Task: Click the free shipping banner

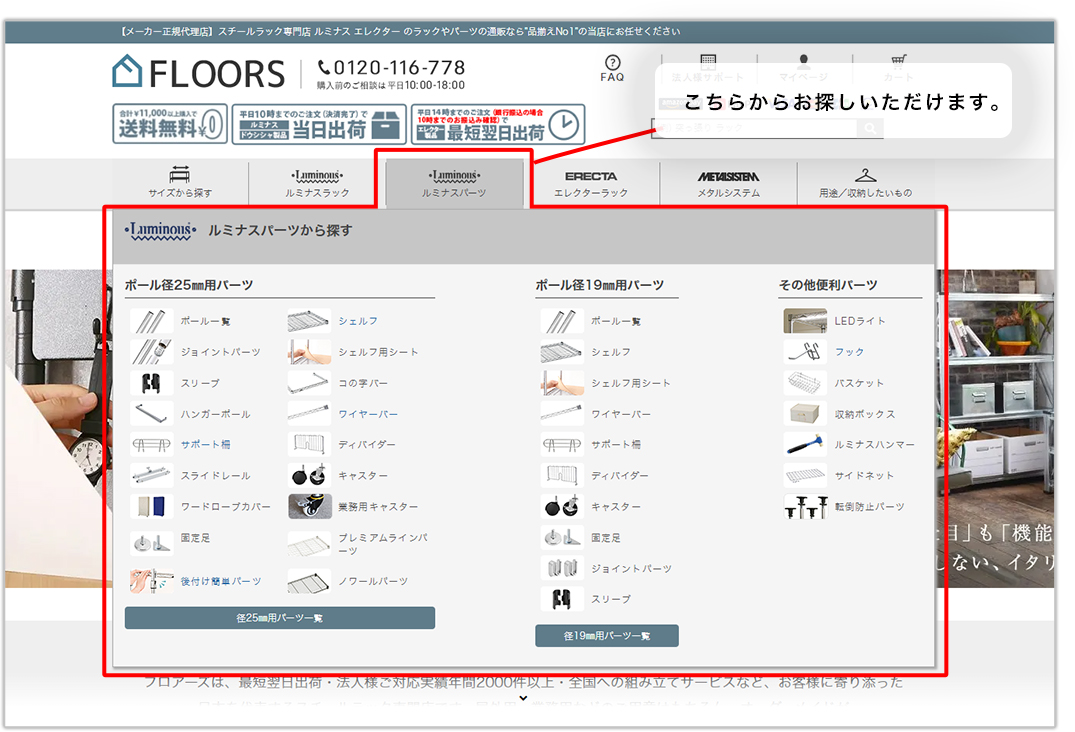Action: click(x=170, y=123)
